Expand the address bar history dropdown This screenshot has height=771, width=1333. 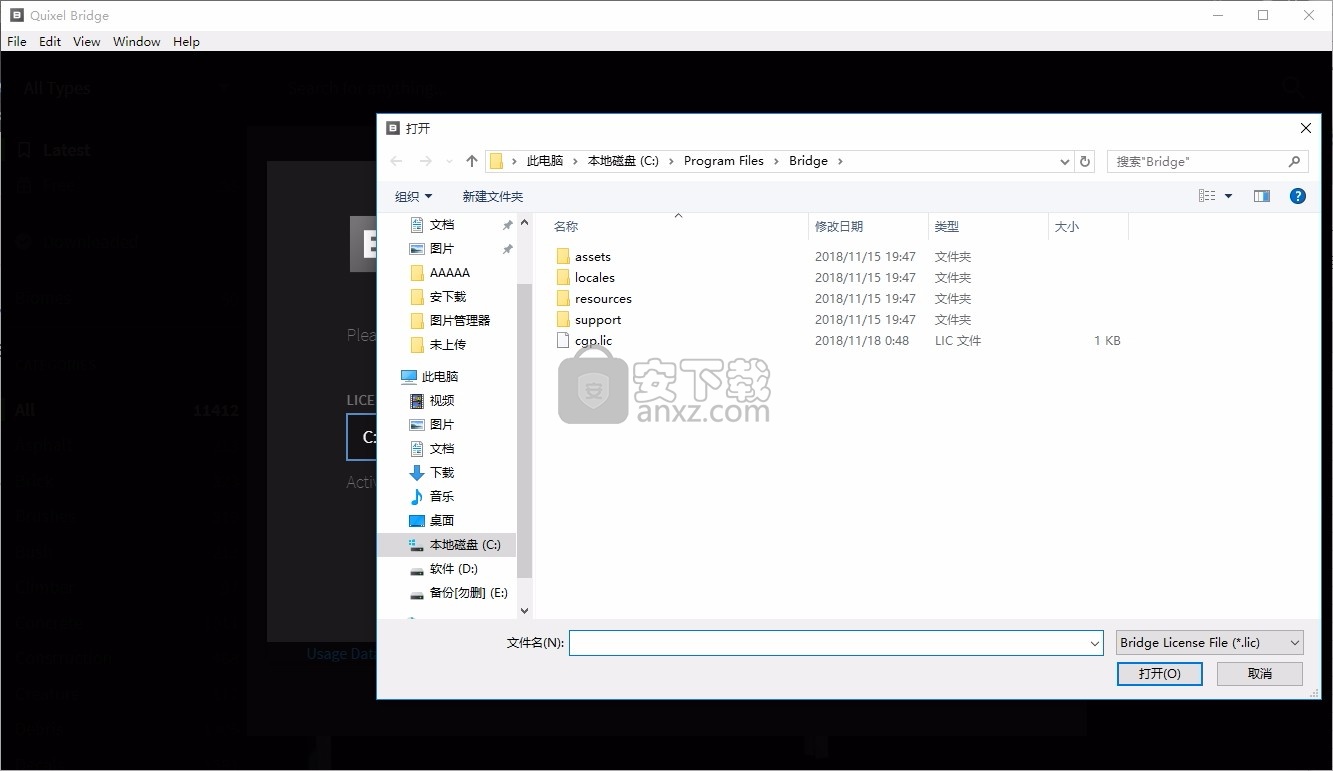point(1064,161)
